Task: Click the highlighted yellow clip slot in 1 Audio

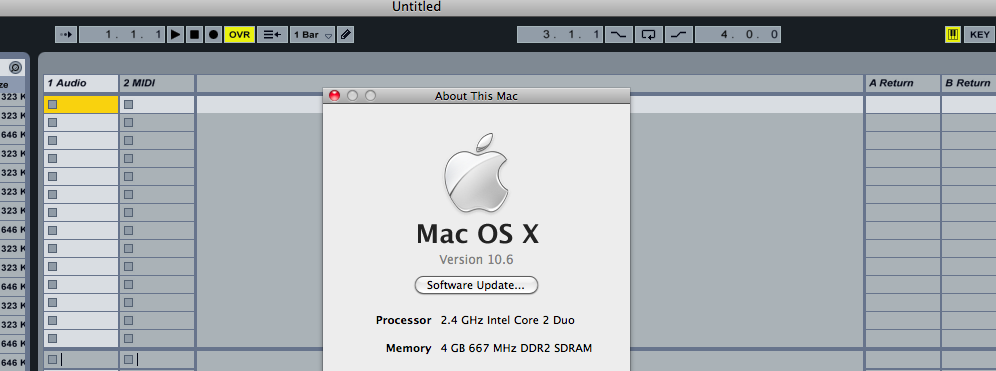Action: [x=81, y=104]
